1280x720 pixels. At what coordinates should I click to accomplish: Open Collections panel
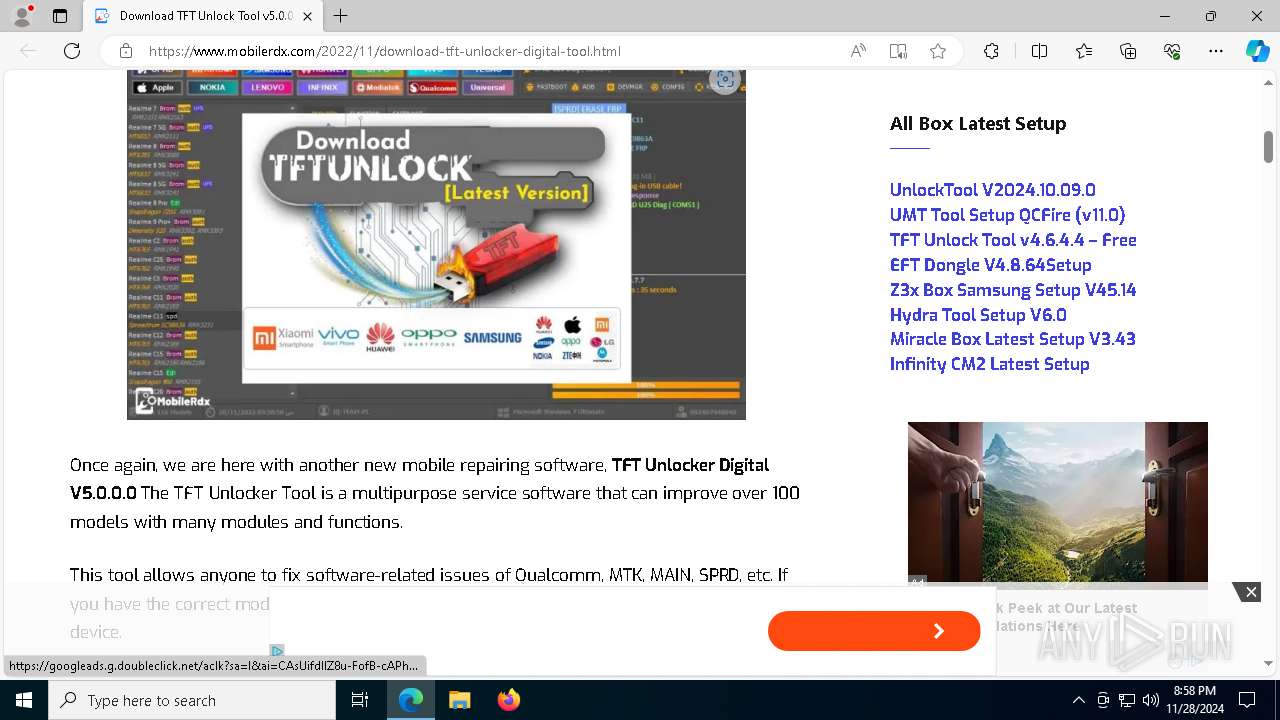tap(1128, 51)
